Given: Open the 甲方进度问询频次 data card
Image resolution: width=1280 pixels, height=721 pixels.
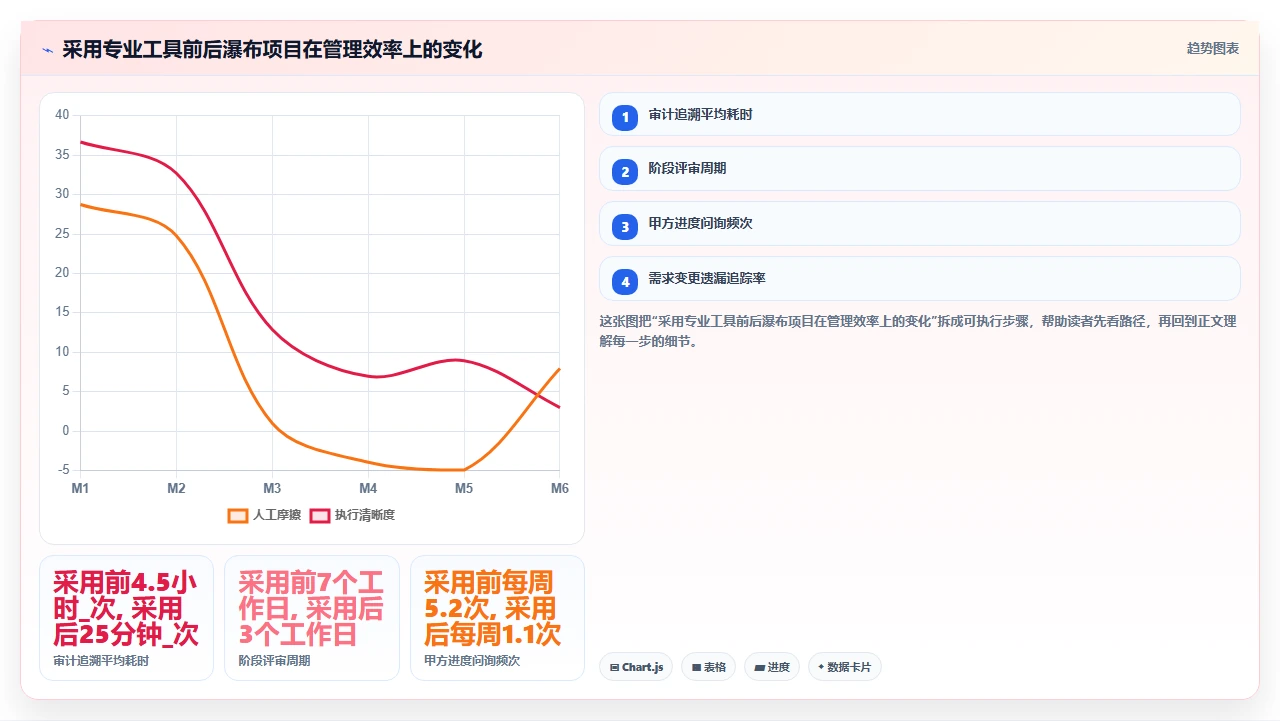Looking at the screenshot, I should pyautogui.click(x=497, y=618).
